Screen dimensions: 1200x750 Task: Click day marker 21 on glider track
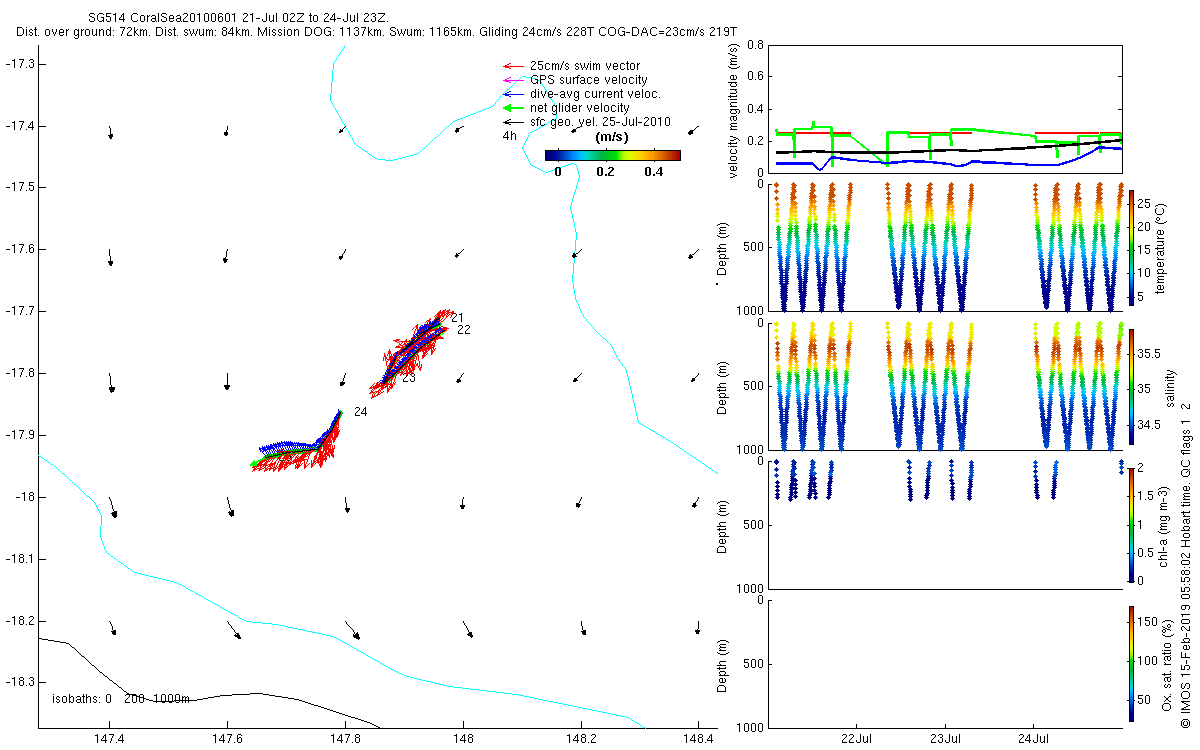tap(457, 318)
